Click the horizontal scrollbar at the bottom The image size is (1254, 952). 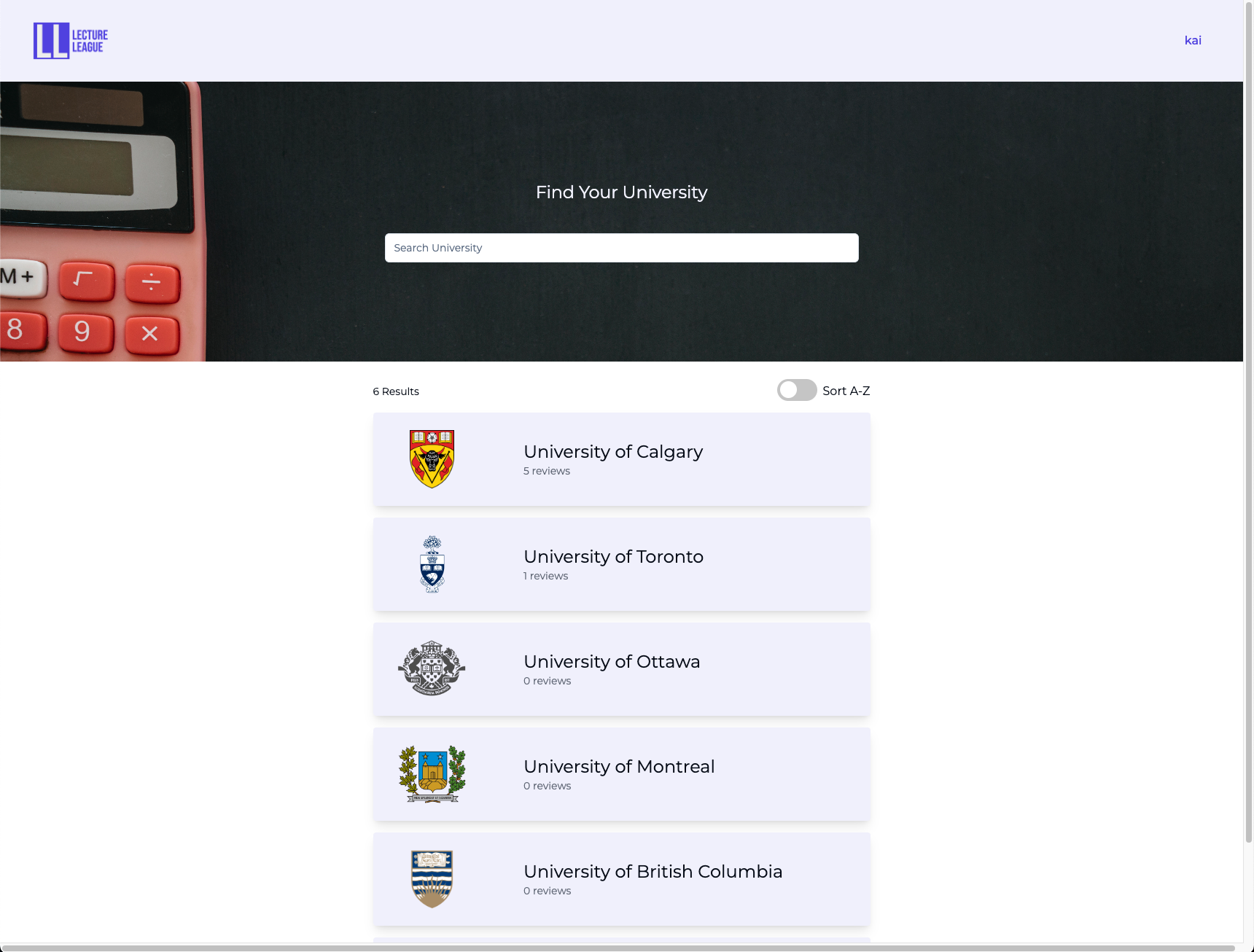[x=618, y=948]
